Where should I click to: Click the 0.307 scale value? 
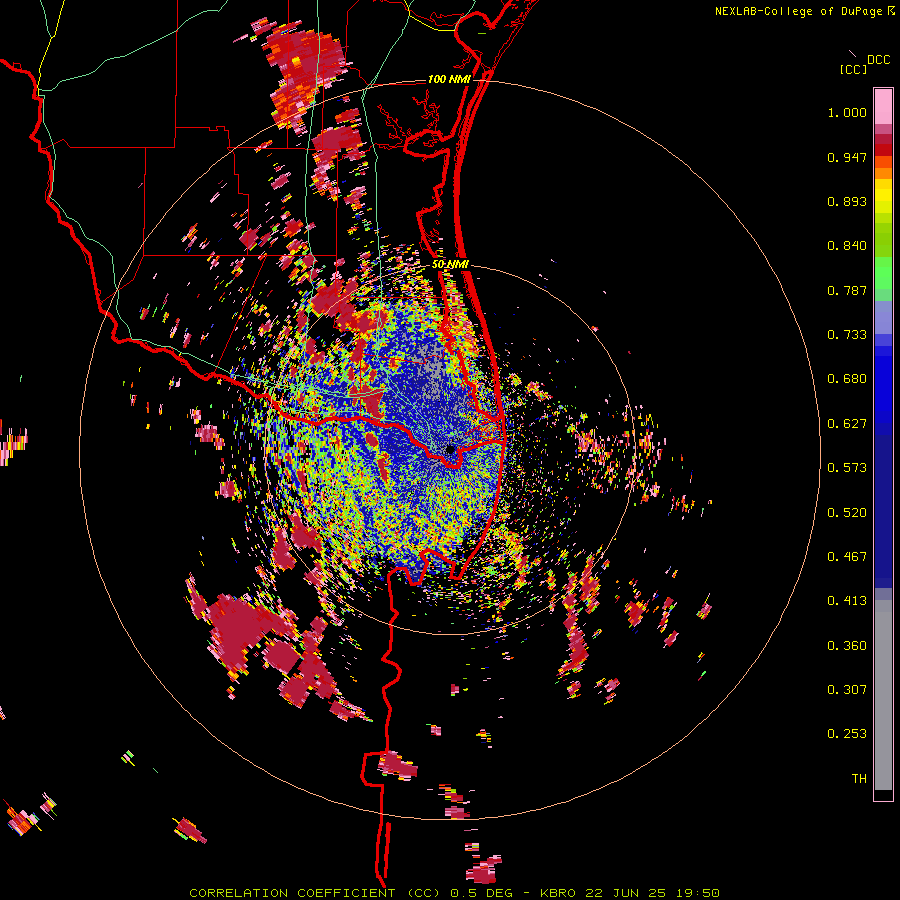click(847, 690)
